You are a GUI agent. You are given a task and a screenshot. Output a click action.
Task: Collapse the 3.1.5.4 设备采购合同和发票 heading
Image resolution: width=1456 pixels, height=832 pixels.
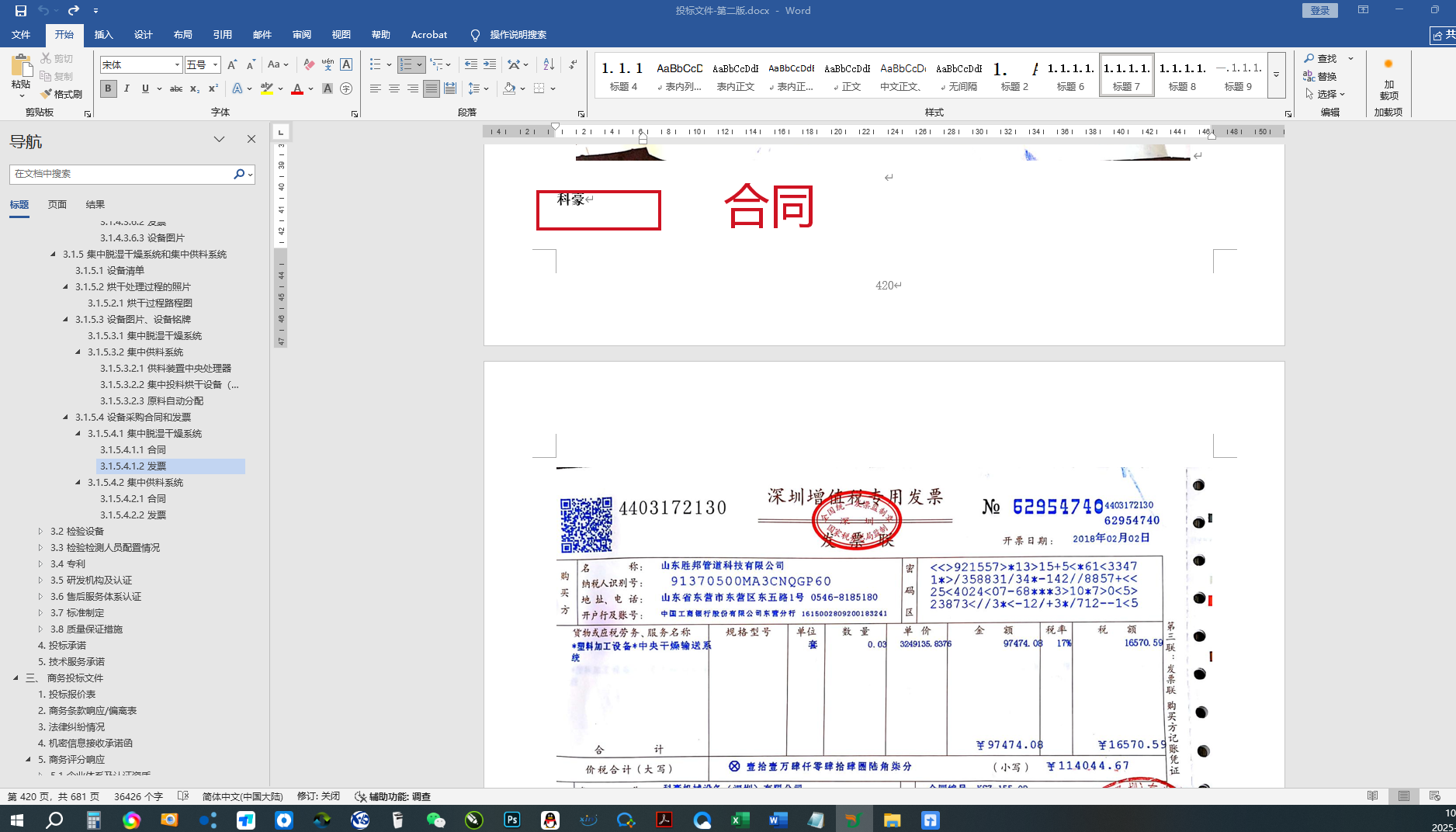pyautogui.click(x=66, y=418)
